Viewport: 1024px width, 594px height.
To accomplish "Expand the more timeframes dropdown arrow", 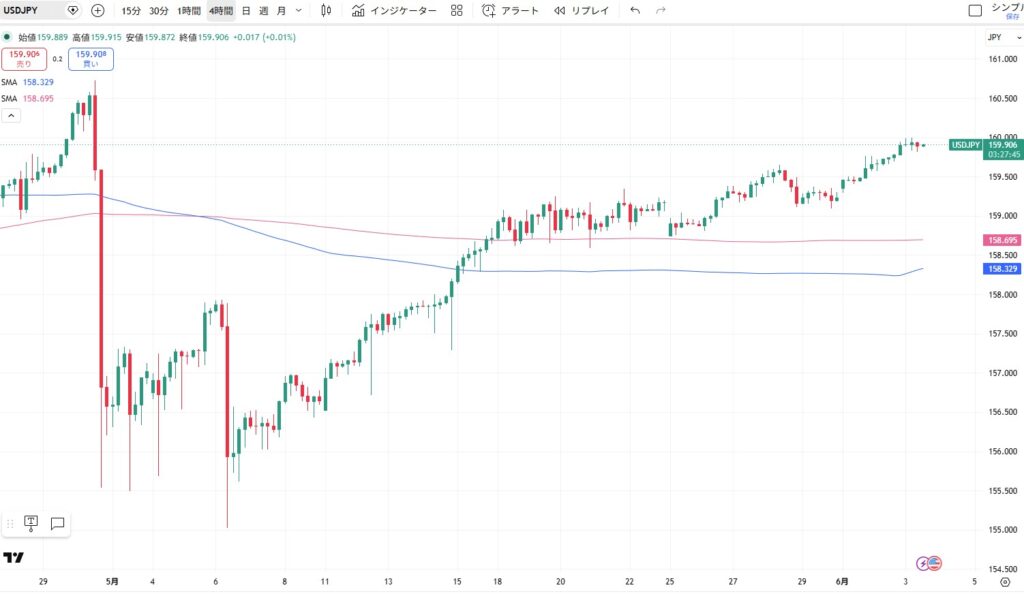I will (x=298, y=10).
